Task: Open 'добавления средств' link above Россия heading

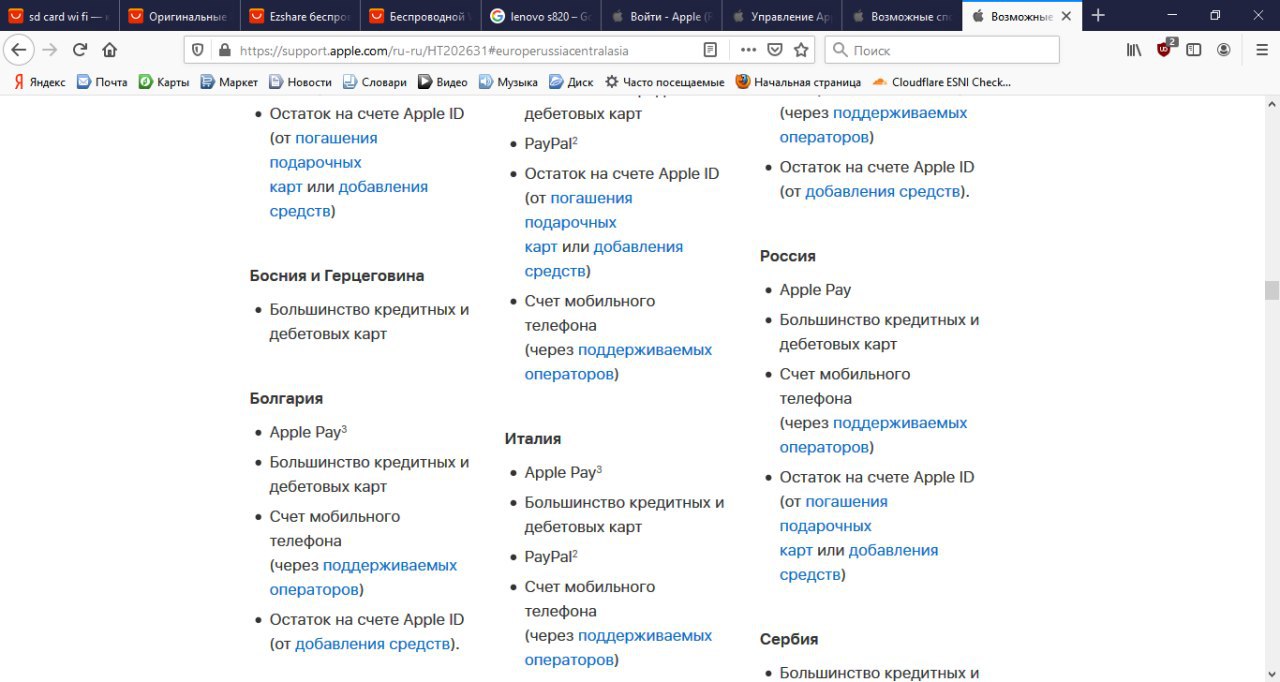Action: (x=882, y=192)
